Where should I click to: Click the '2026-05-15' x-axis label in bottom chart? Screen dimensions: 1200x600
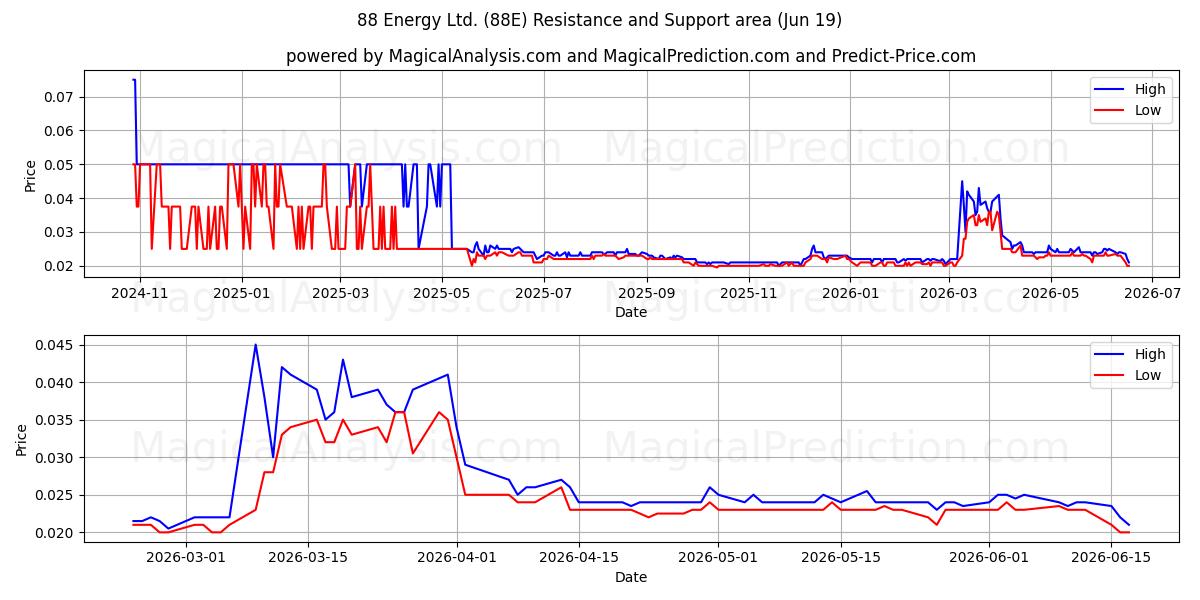(x=841, y=558)
